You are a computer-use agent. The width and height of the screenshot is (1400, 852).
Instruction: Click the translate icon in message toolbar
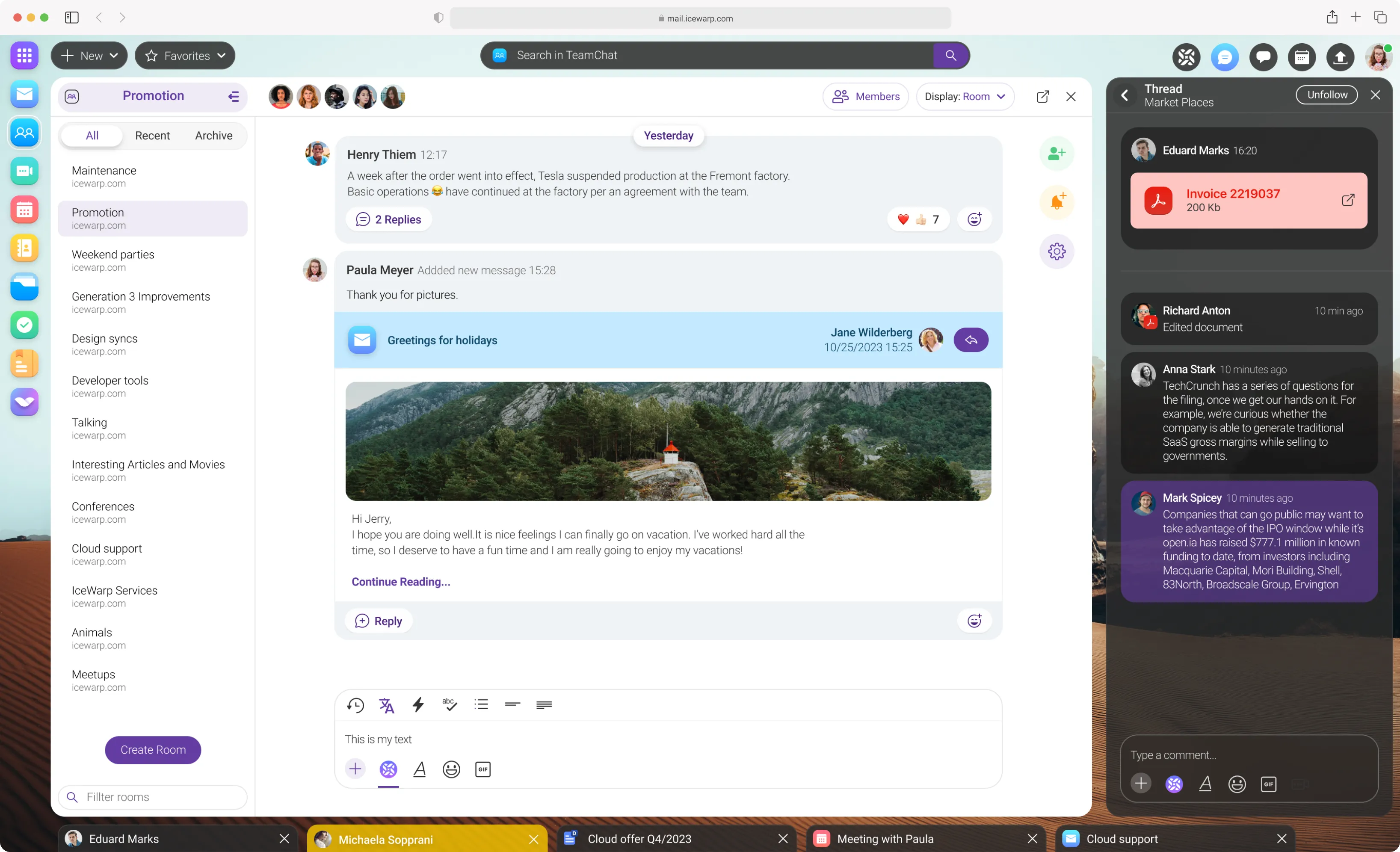click(386, 705)
